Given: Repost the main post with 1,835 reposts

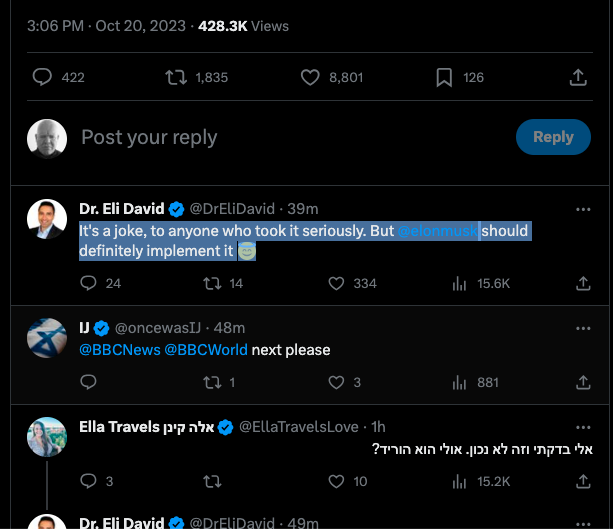Looking at the screenshot, I should pyautogui.click(x=175, y=77).
